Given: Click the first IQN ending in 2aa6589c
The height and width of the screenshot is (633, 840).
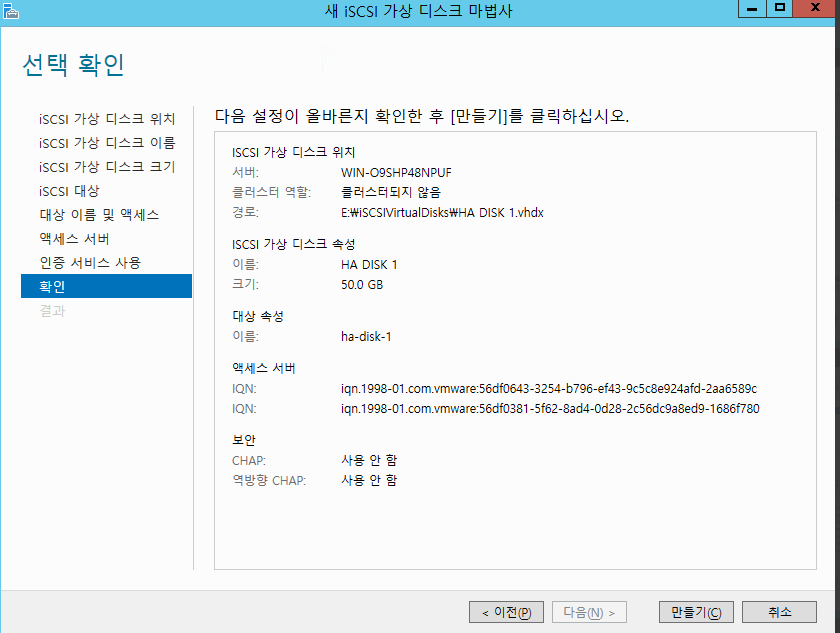Looking at the screenshot, I should coord(548,388).
